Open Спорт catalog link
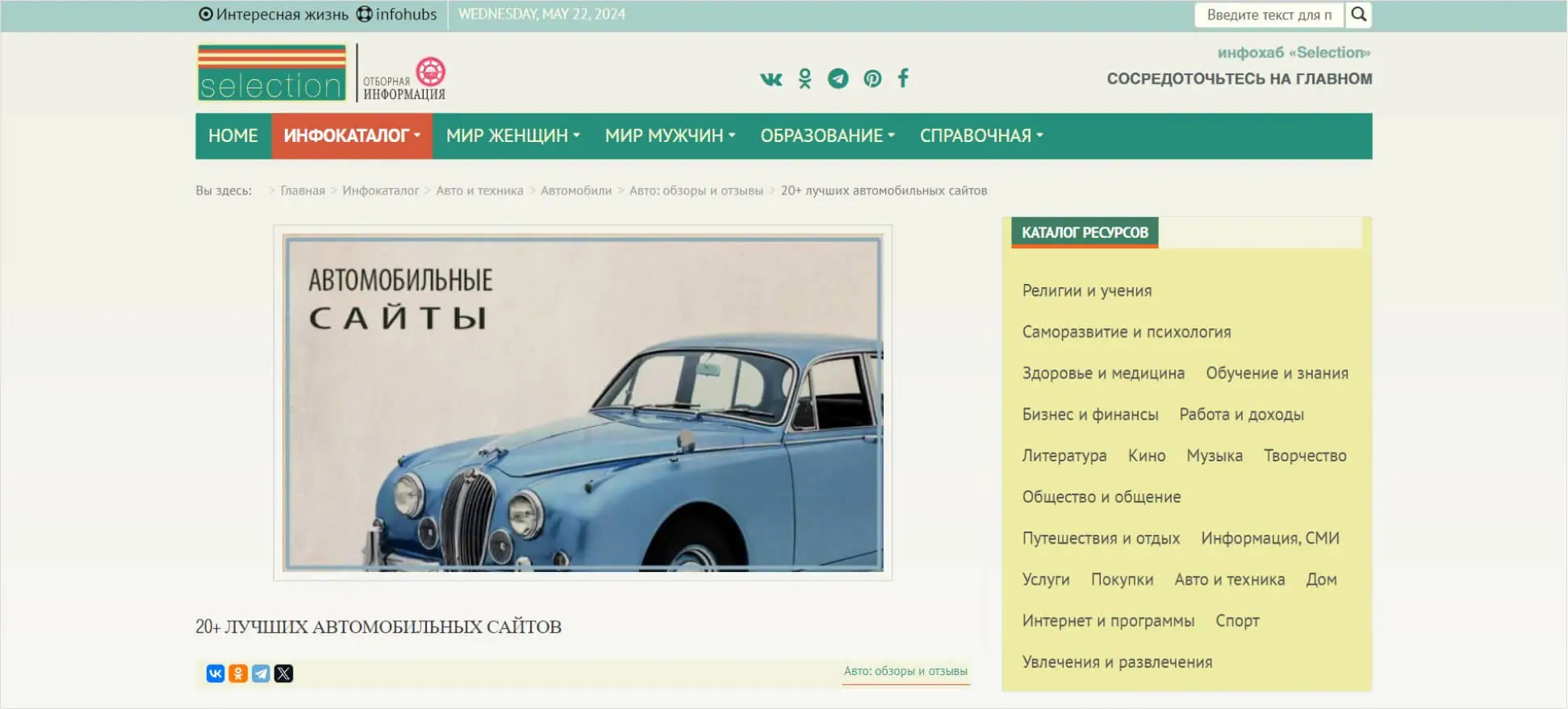This screenshot has width=1568, height=709. click(x=1238, y=621)
